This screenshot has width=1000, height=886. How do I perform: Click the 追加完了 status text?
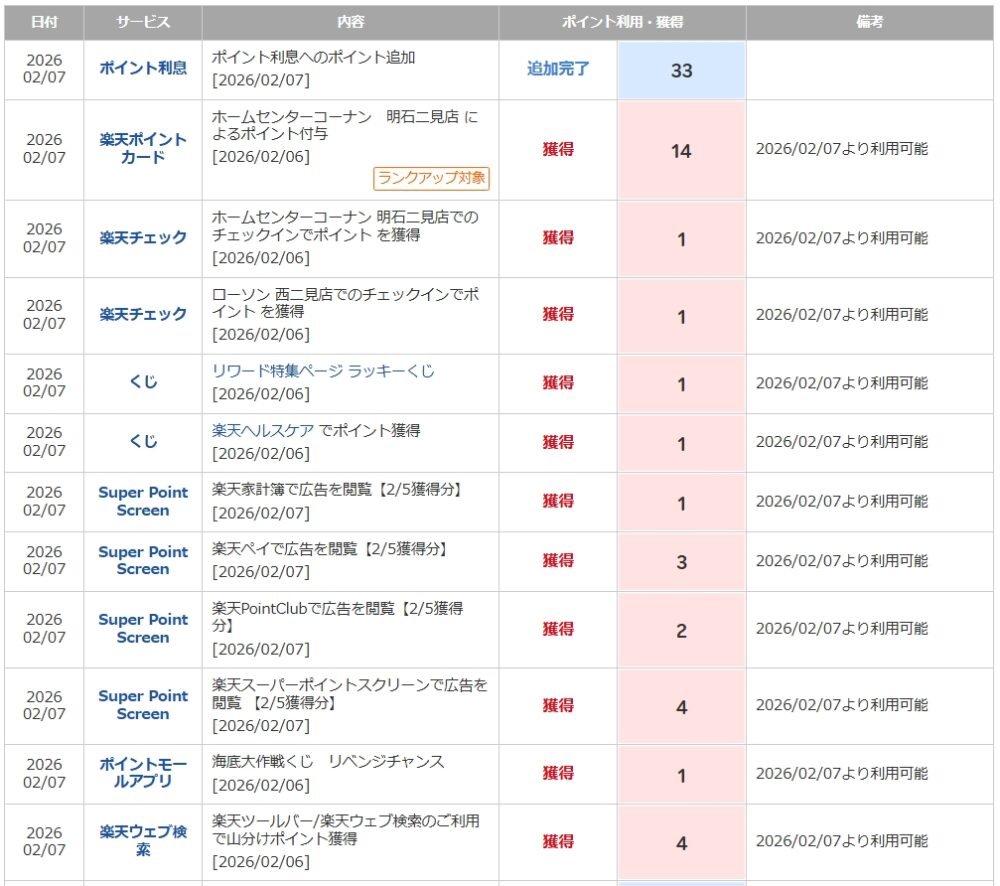pyautogui.click(x=558, y=69)
